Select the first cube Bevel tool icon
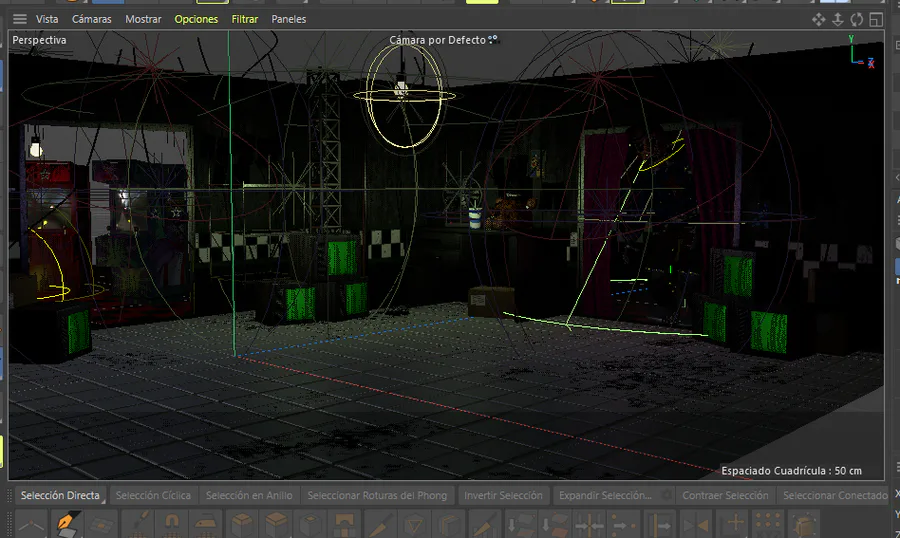 click(242, 524)
